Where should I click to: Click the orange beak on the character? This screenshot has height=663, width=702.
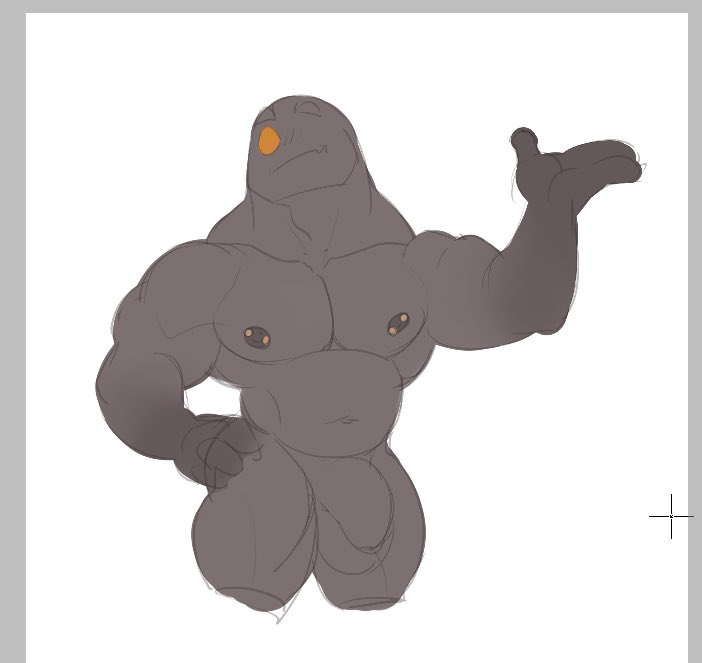pyautogui.click(x=269, y=141)
